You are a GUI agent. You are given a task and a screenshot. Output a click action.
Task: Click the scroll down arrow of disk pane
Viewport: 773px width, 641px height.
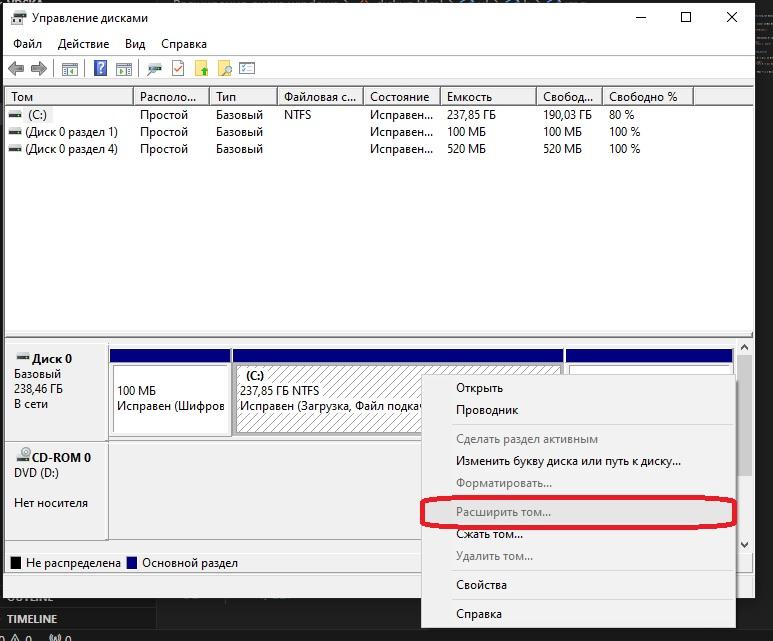pyautogui.click(x=744, y=545)
